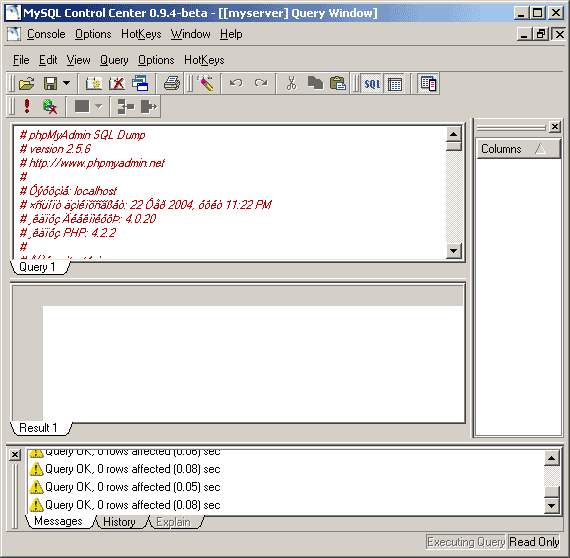The width and height of the screenshot is (570, 558).
Task: Click the Executing Query status indicator
Action: [x=466, y=542]
